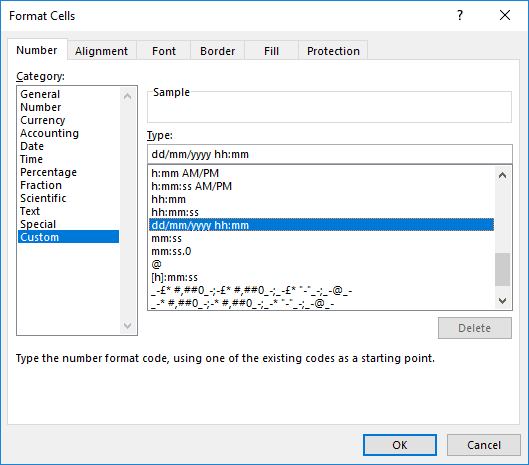Open the Font tab
The image size is (529, 465).
(x=164, y=51)
